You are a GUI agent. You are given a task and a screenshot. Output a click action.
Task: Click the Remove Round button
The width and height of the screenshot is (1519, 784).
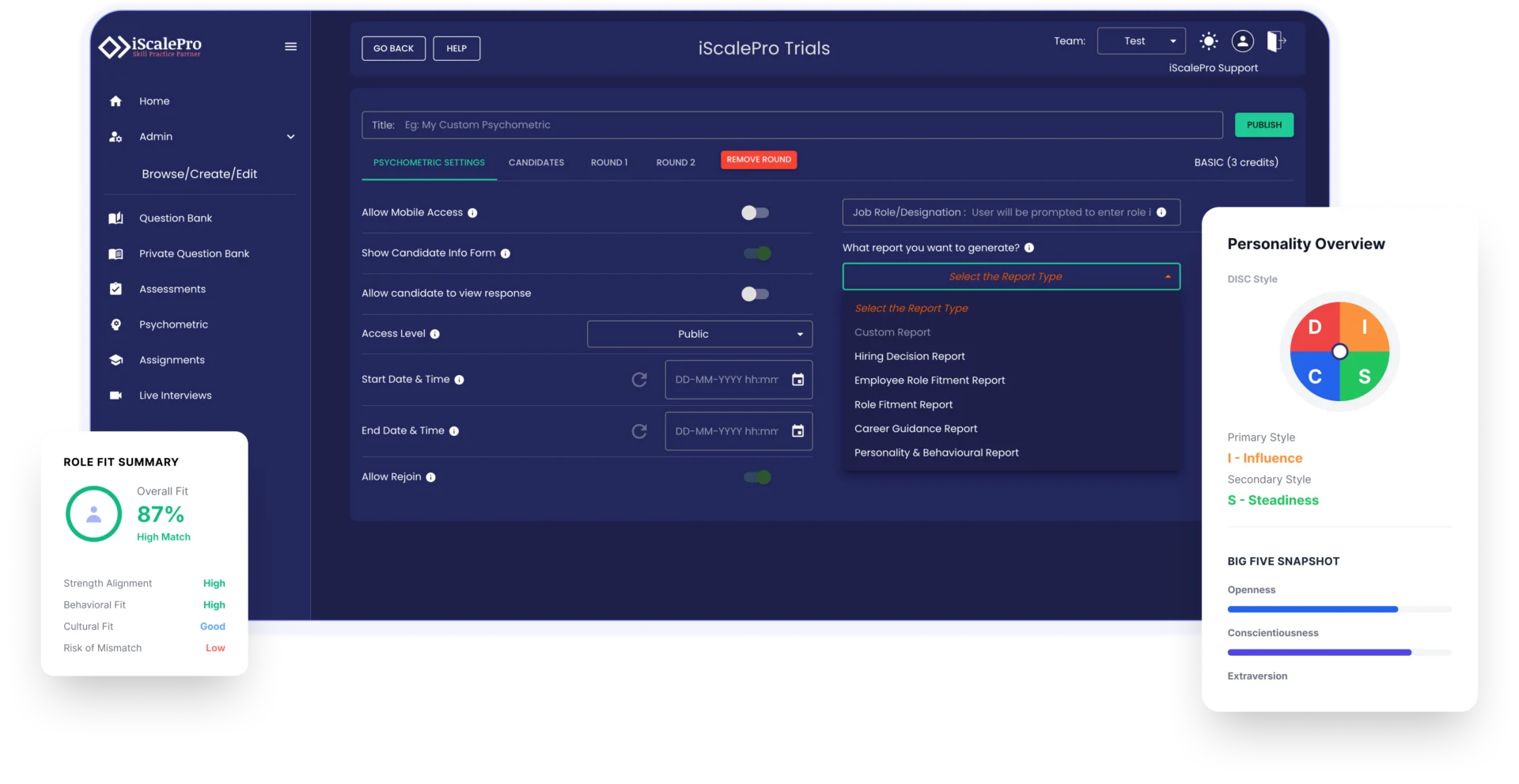[759, 160]
